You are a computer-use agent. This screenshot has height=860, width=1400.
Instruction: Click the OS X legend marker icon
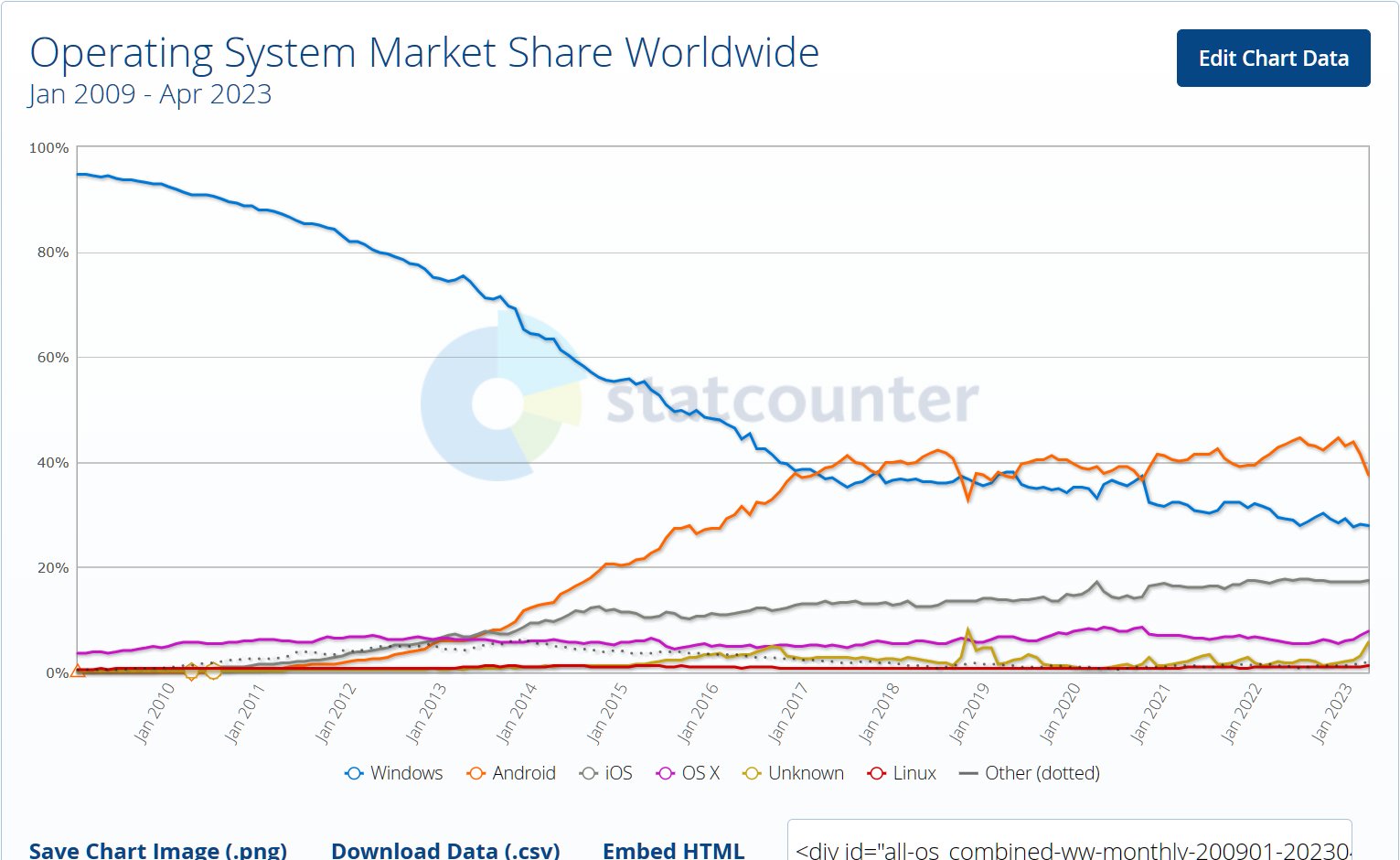[x=666, y=773]
